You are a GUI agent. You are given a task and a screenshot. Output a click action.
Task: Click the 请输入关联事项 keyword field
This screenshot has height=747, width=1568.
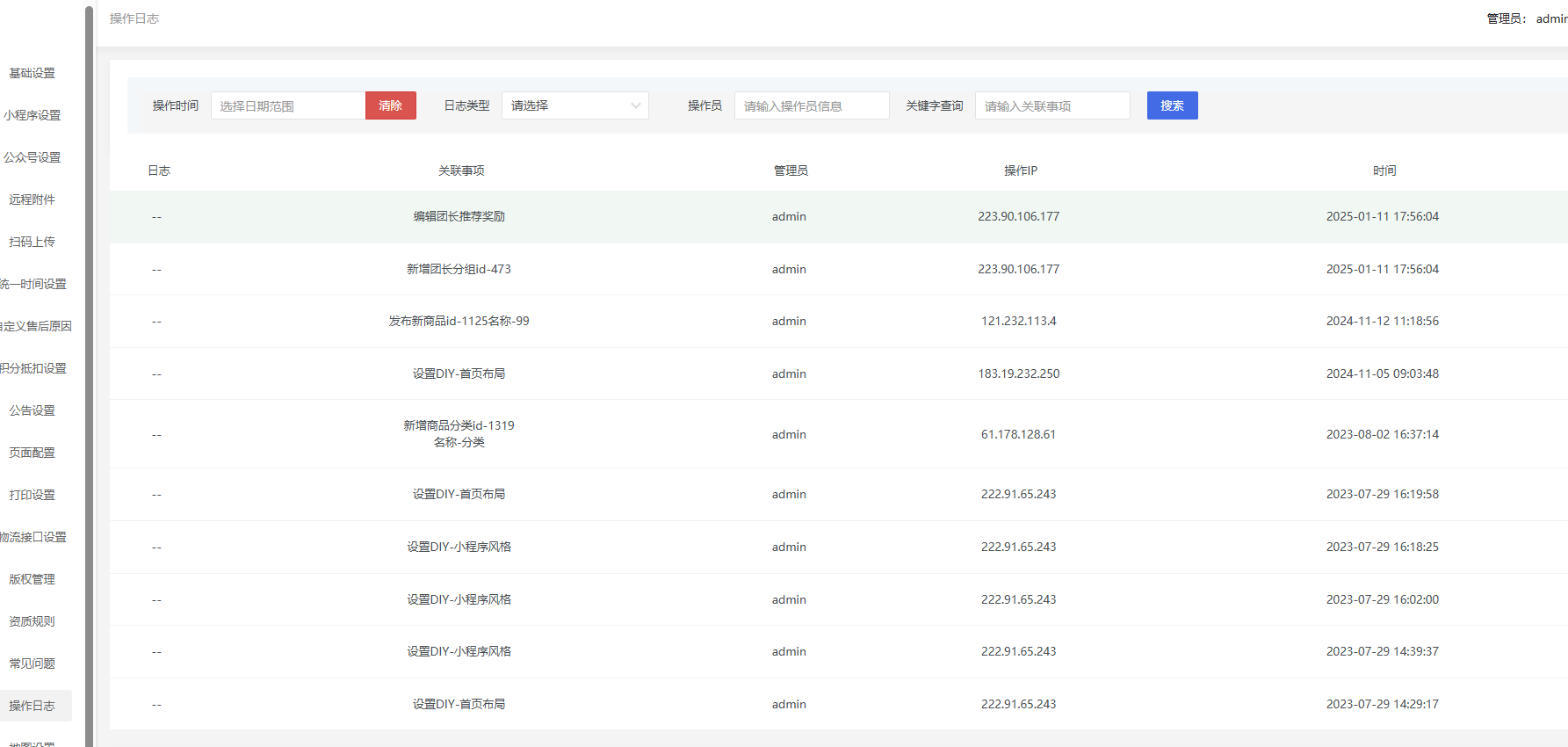pyautogui.click(x=1051, y=105)
